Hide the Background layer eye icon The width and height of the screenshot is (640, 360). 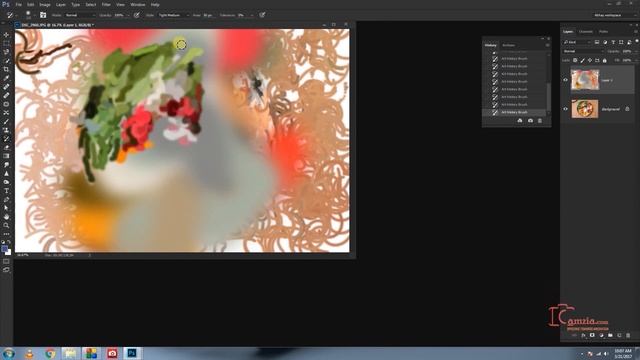566,109
